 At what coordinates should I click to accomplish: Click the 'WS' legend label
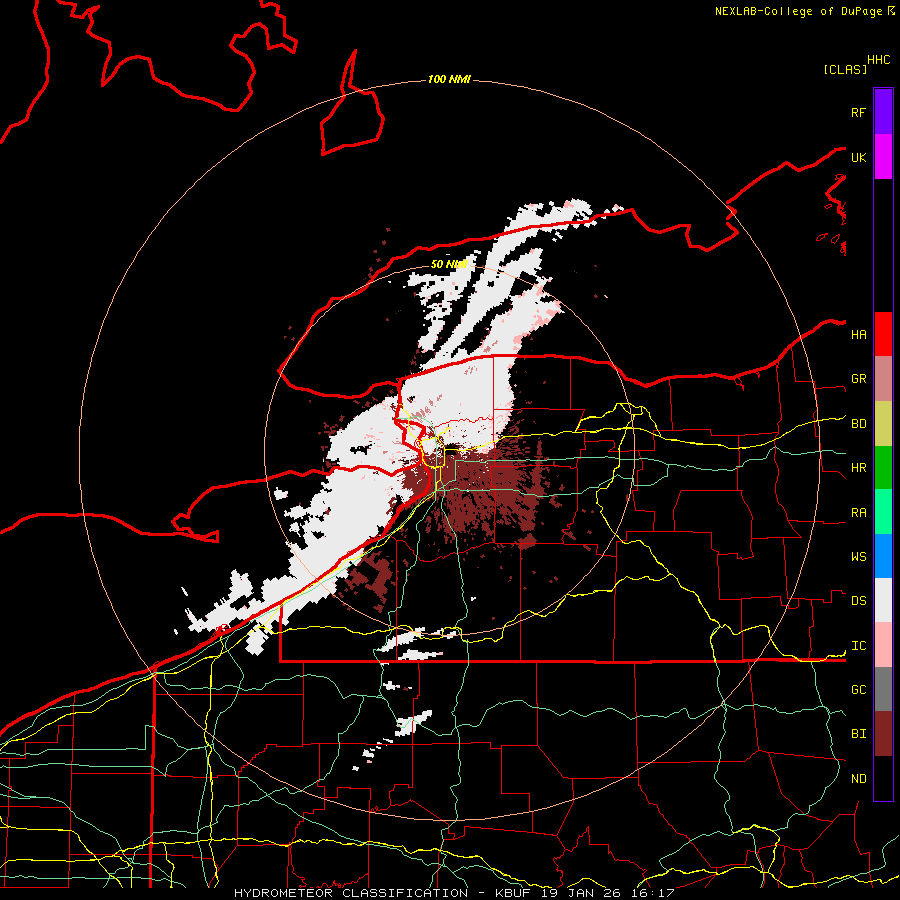(859, 557)
